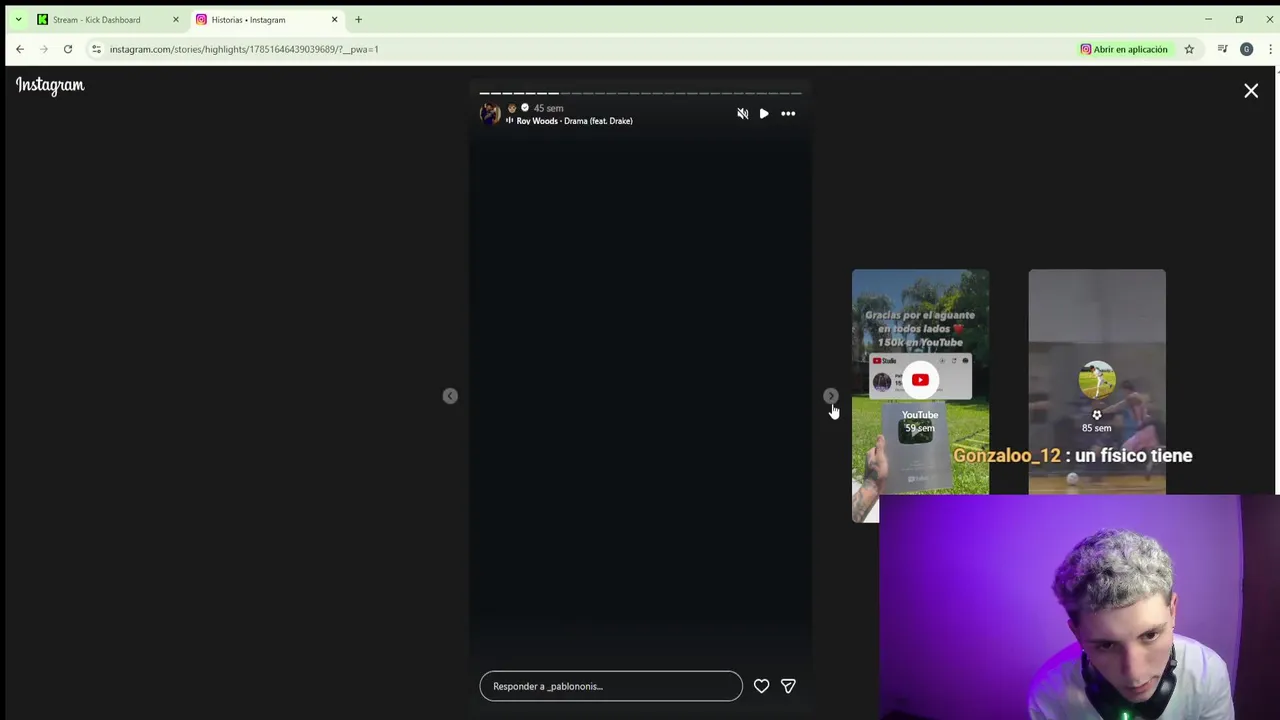This screenshot has width=1280, height=720.
Task: Close the Historias Instagram tab
Action: (x=334, y=19)
